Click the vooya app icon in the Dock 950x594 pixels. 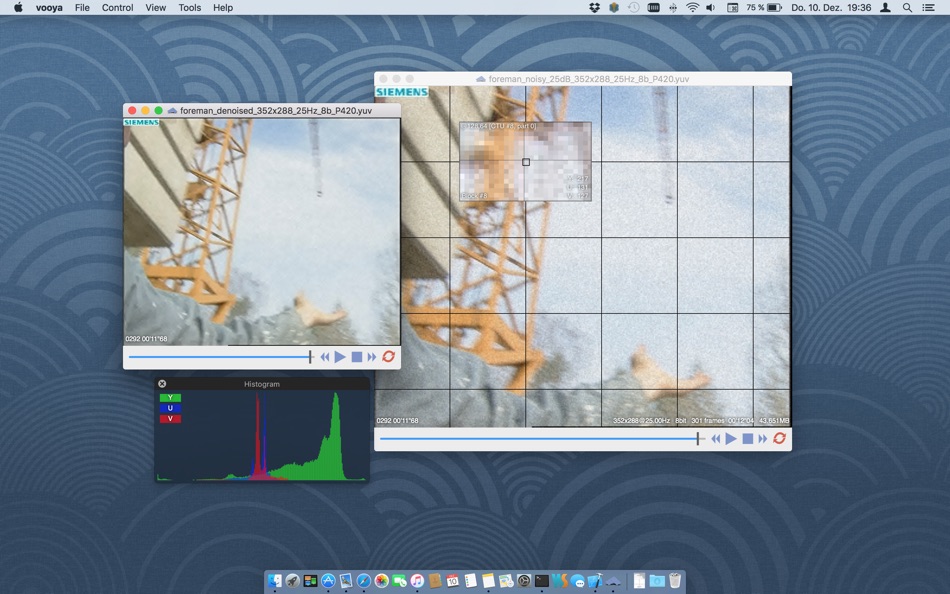[613, 581]
